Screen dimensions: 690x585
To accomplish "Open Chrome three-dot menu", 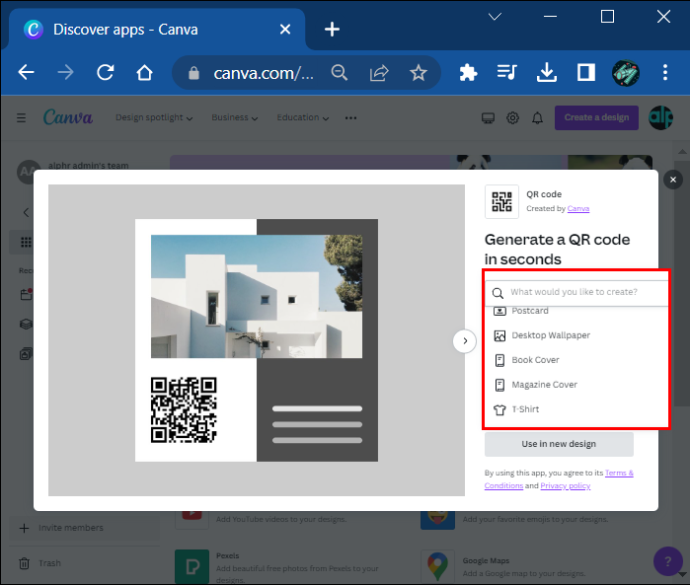I will 665,72.
